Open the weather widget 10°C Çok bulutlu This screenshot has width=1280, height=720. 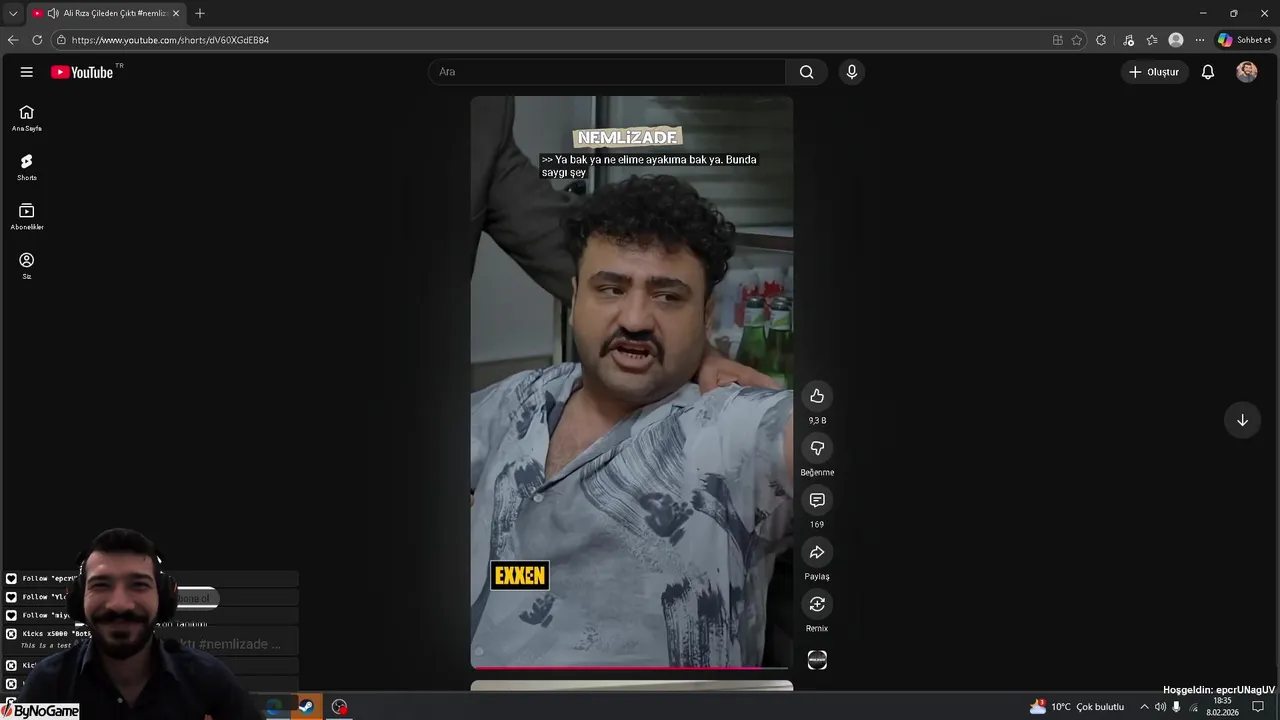coord(1077,707)
